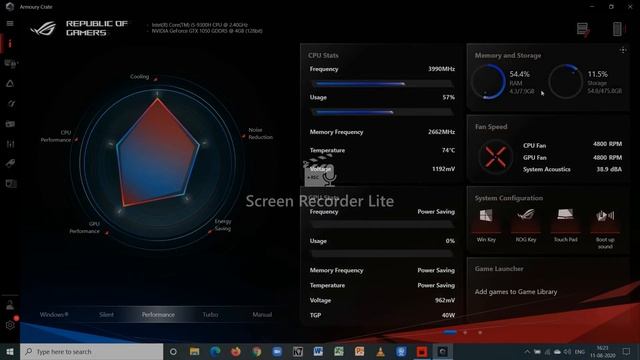Open File Explorer from the taskbar
The width and height of the screenshot is (640, 360).
tap(194, 351)
